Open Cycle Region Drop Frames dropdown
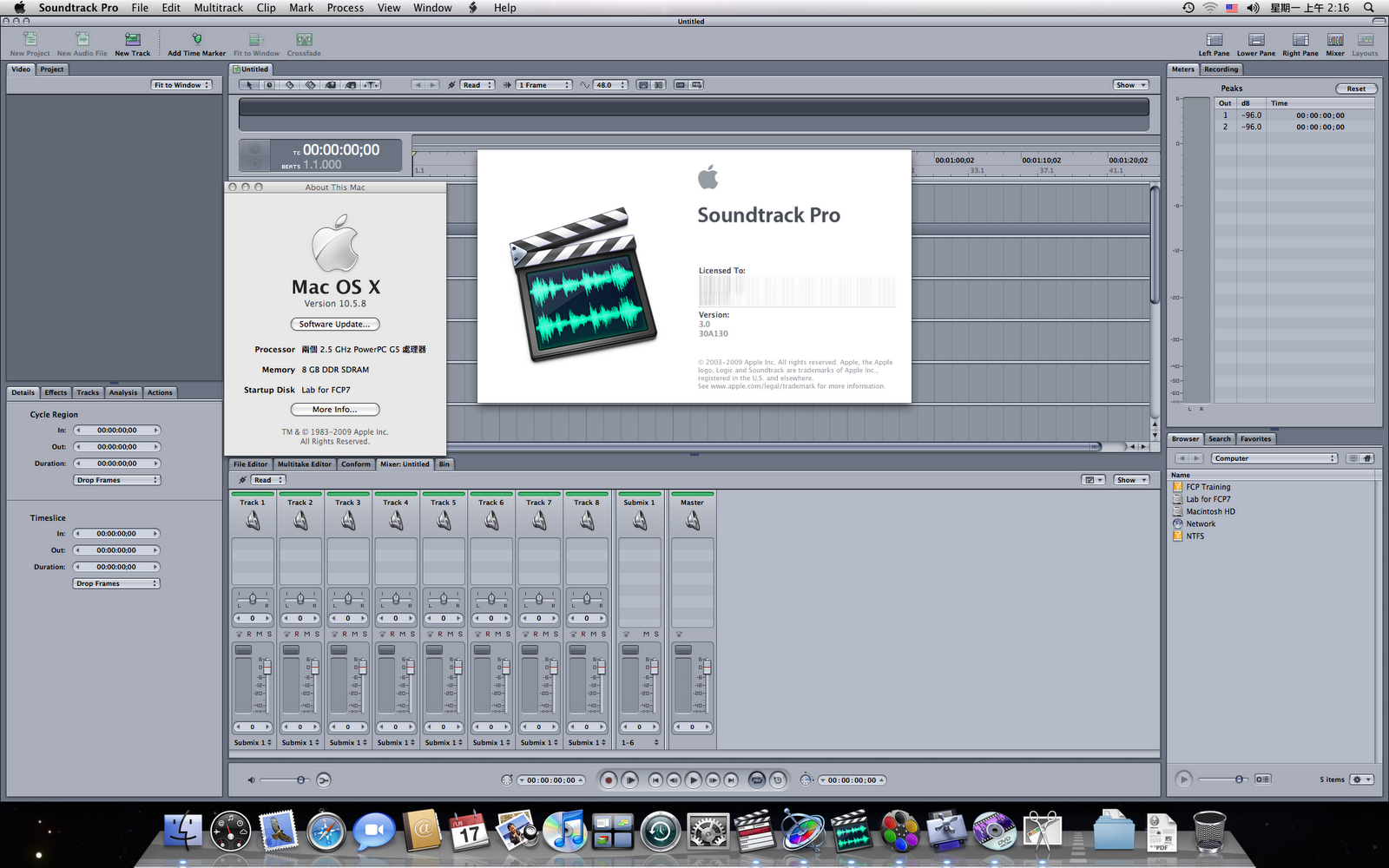Image resolution: width=1389 pixels, height=868 pixels. [x=117, y=480]
